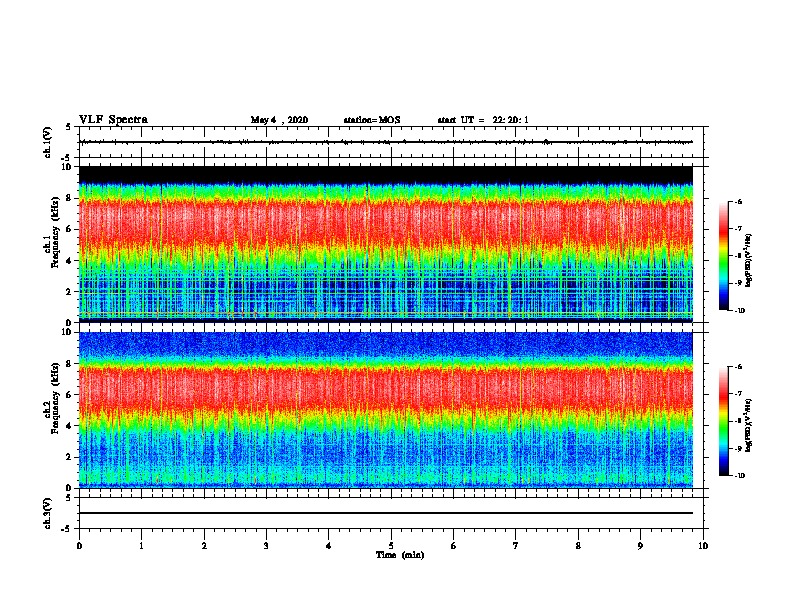The image size is (792, 612).
Task: Click the time axis tick label "1"
Action: pos(141,546)
